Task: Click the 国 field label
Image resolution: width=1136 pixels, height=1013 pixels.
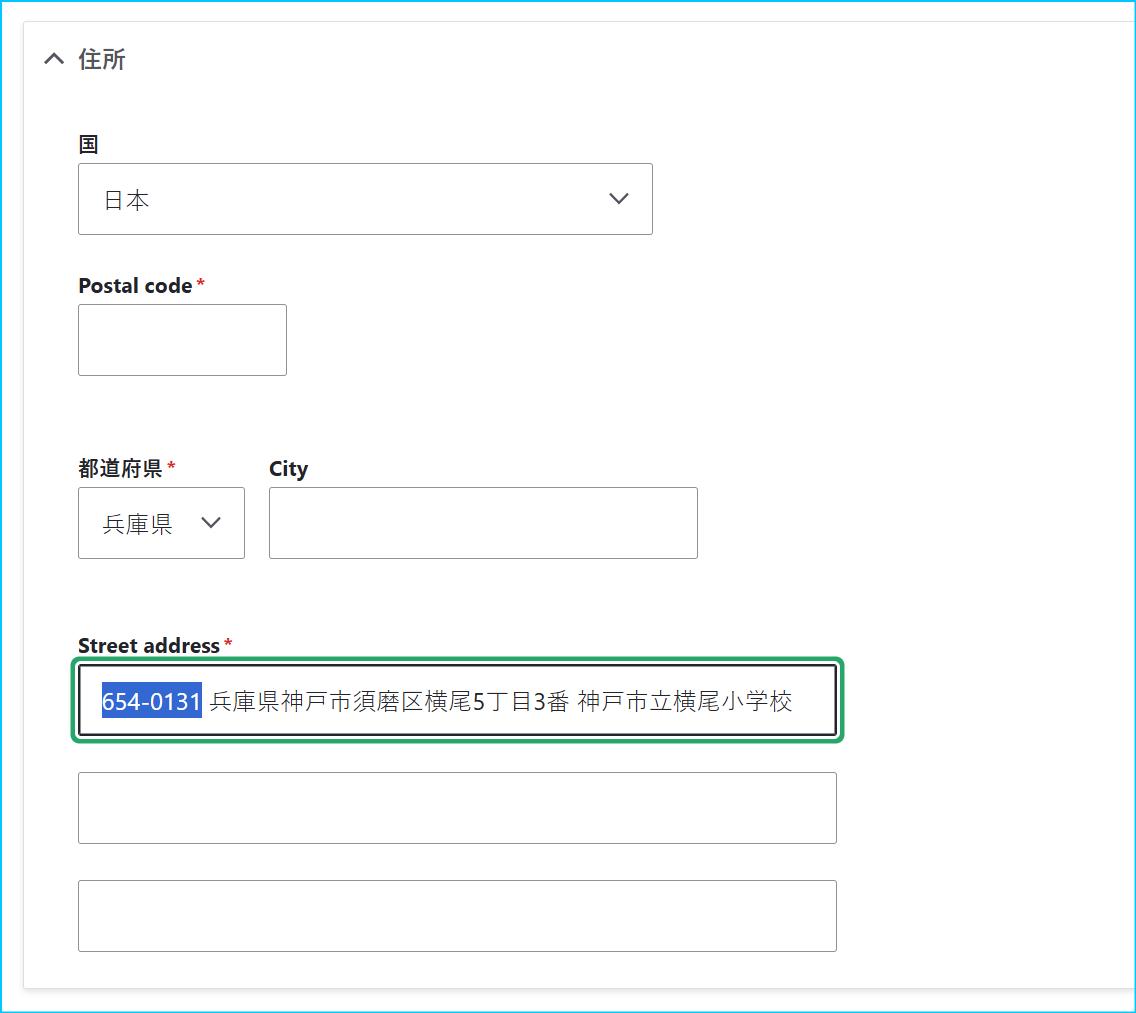Action: click(x=89, y=145)
